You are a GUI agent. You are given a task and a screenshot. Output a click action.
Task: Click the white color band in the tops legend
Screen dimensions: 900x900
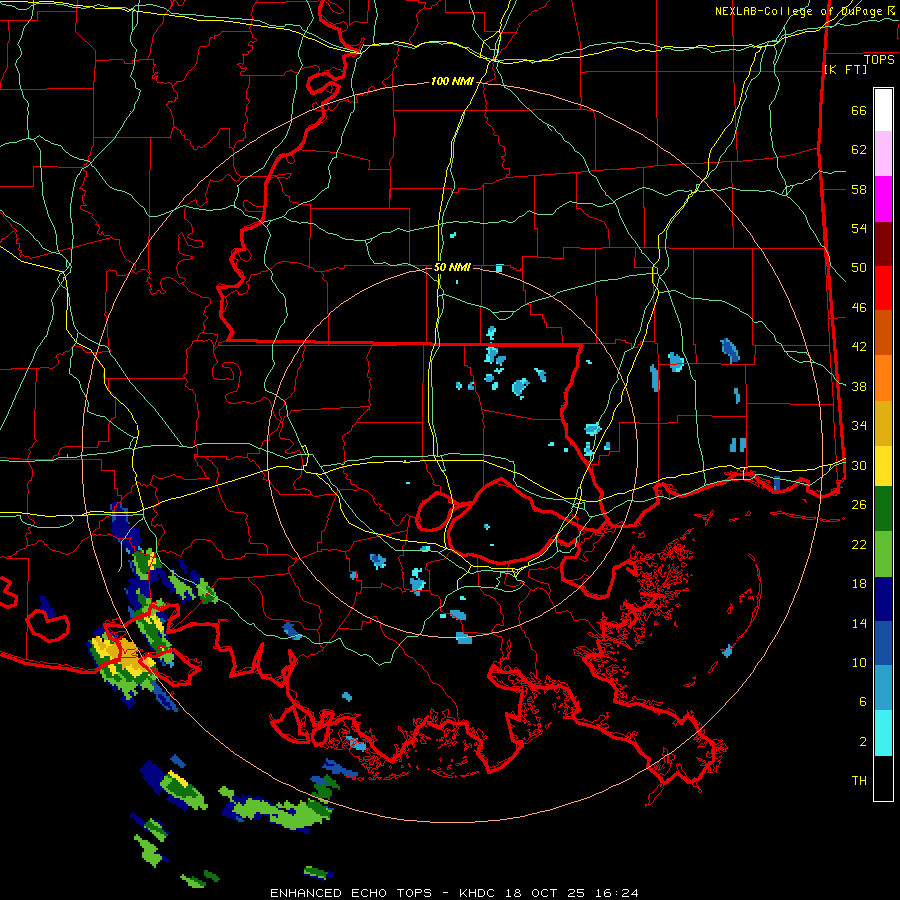coord(883,110)
